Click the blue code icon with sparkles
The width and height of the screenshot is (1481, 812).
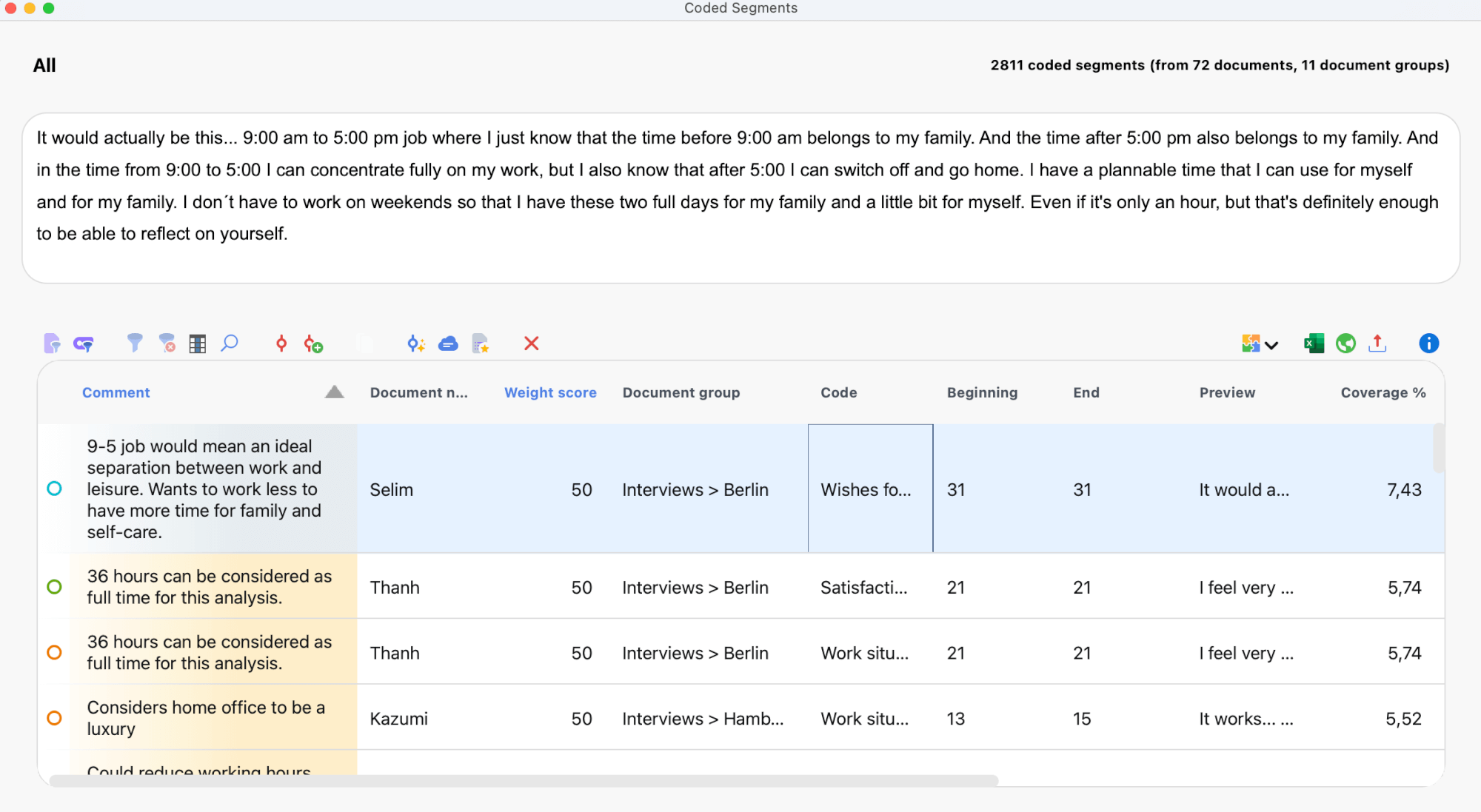pos(416,343)
